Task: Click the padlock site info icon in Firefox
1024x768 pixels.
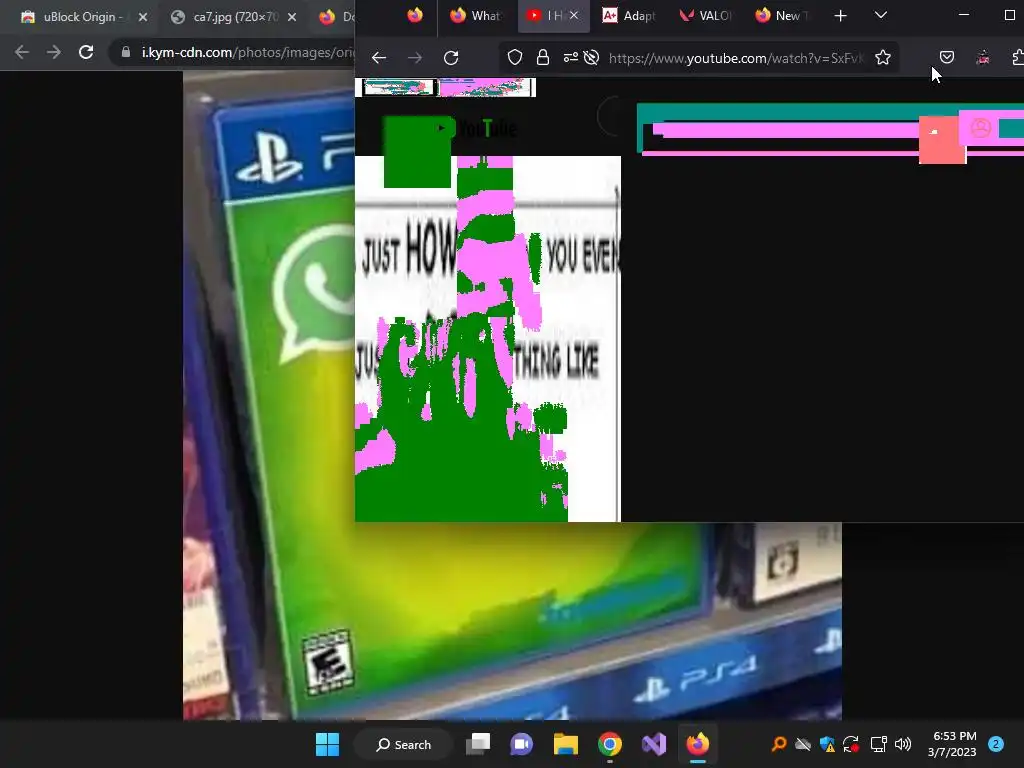Action: tap(543, 58)
